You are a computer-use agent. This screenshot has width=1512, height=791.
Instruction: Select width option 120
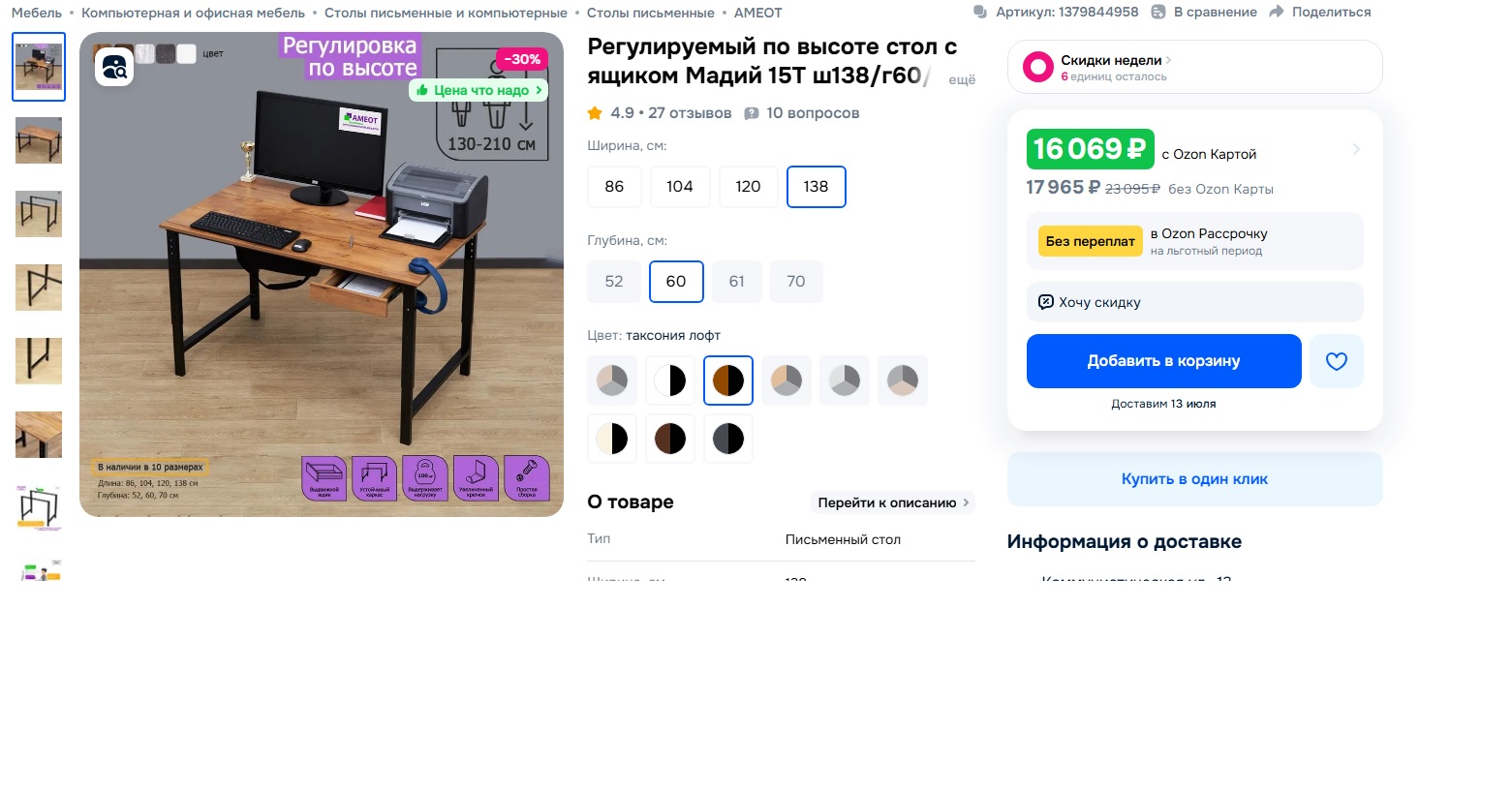(x=748, y=187)
